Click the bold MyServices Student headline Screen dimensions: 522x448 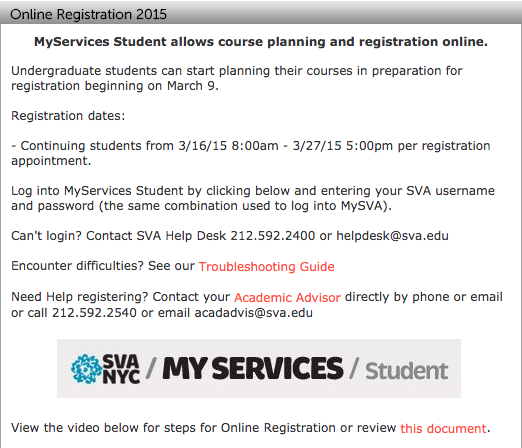pos(261,42)
